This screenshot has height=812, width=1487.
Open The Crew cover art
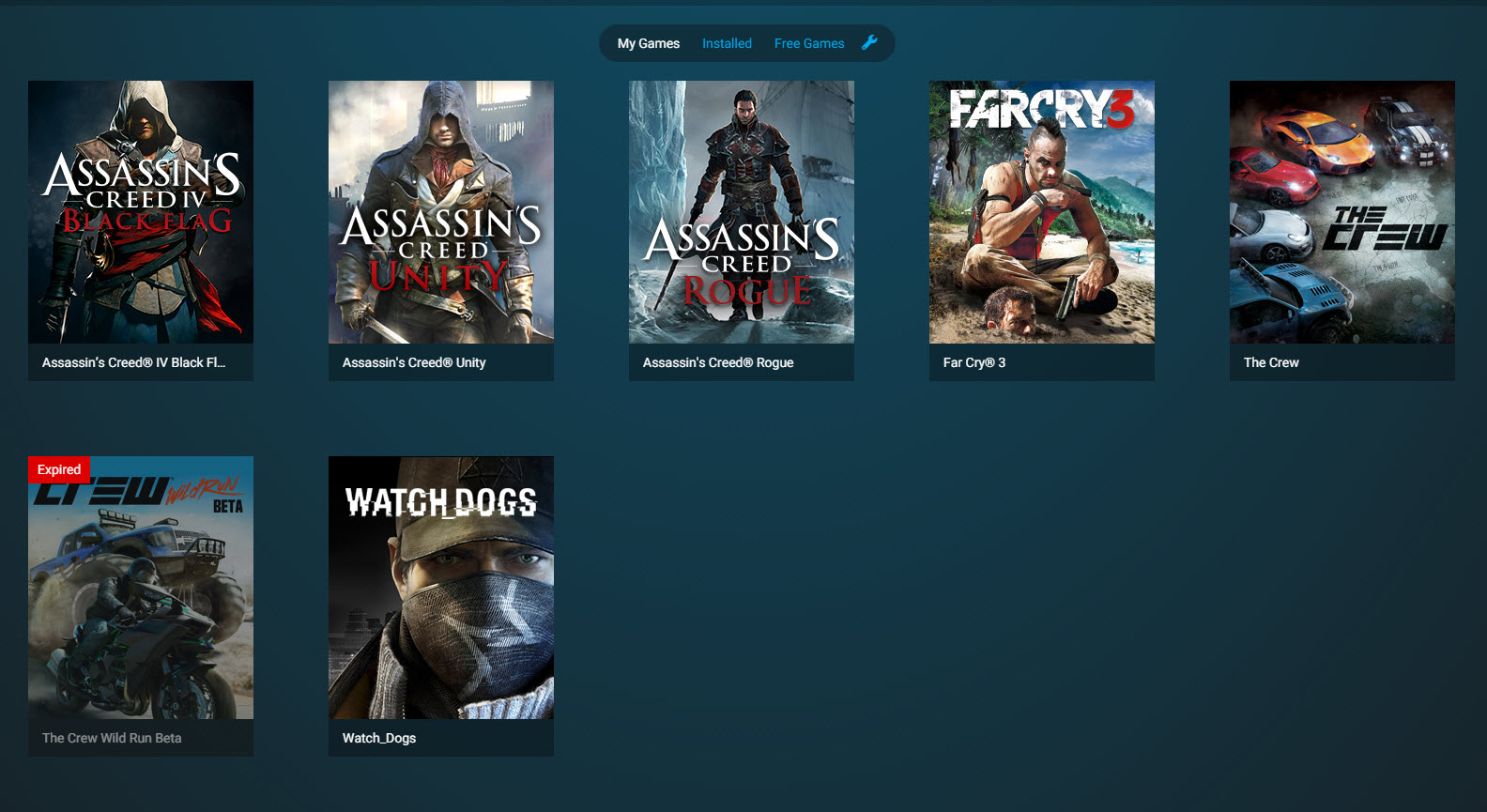(1342, 212)
